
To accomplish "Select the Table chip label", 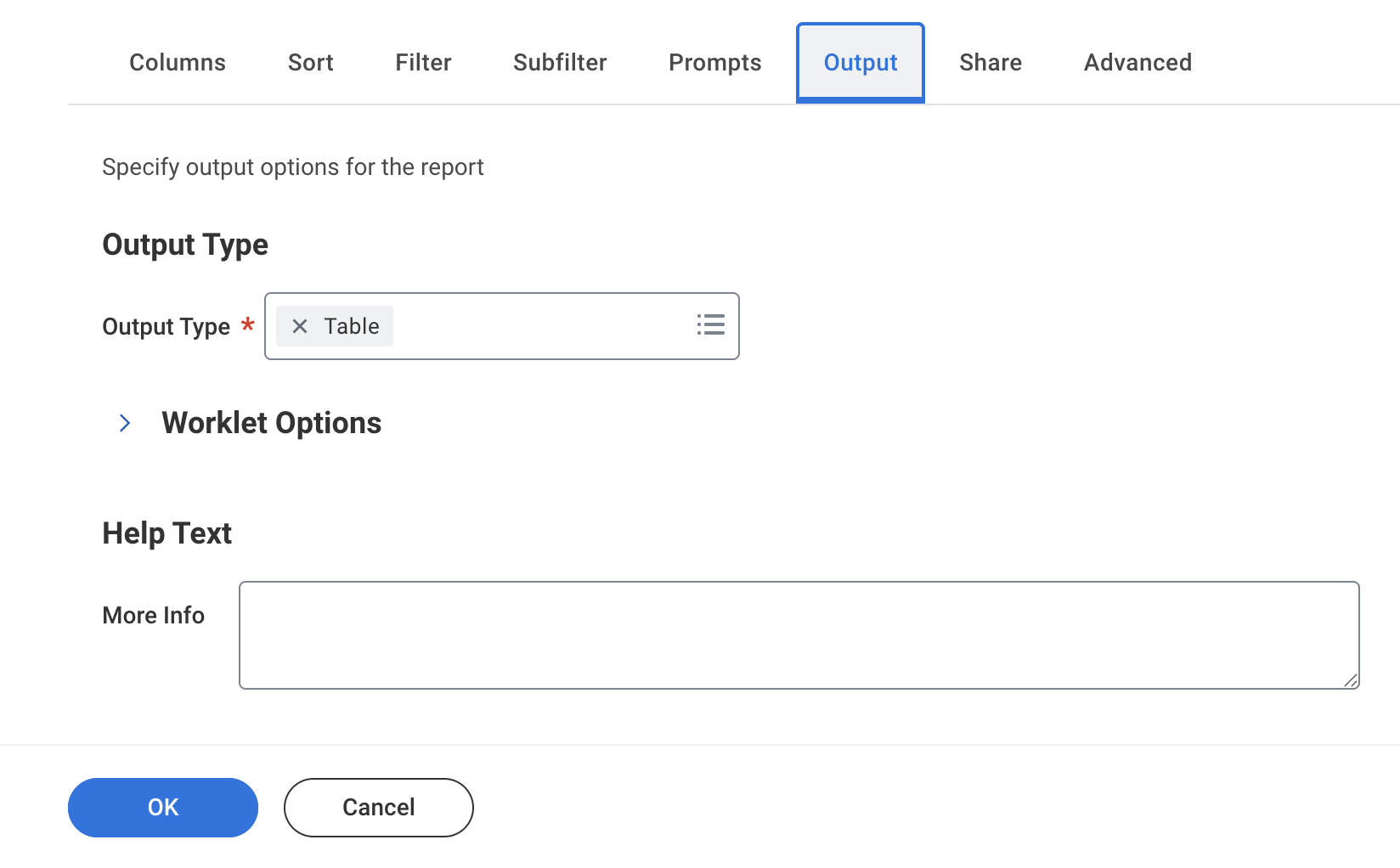I will click(352, 326).
